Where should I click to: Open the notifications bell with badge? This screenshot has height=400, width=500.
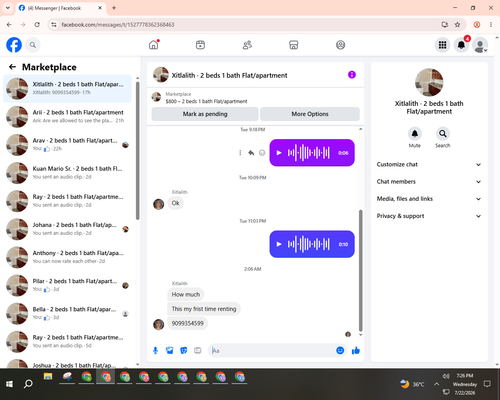[x=461, y=45]
